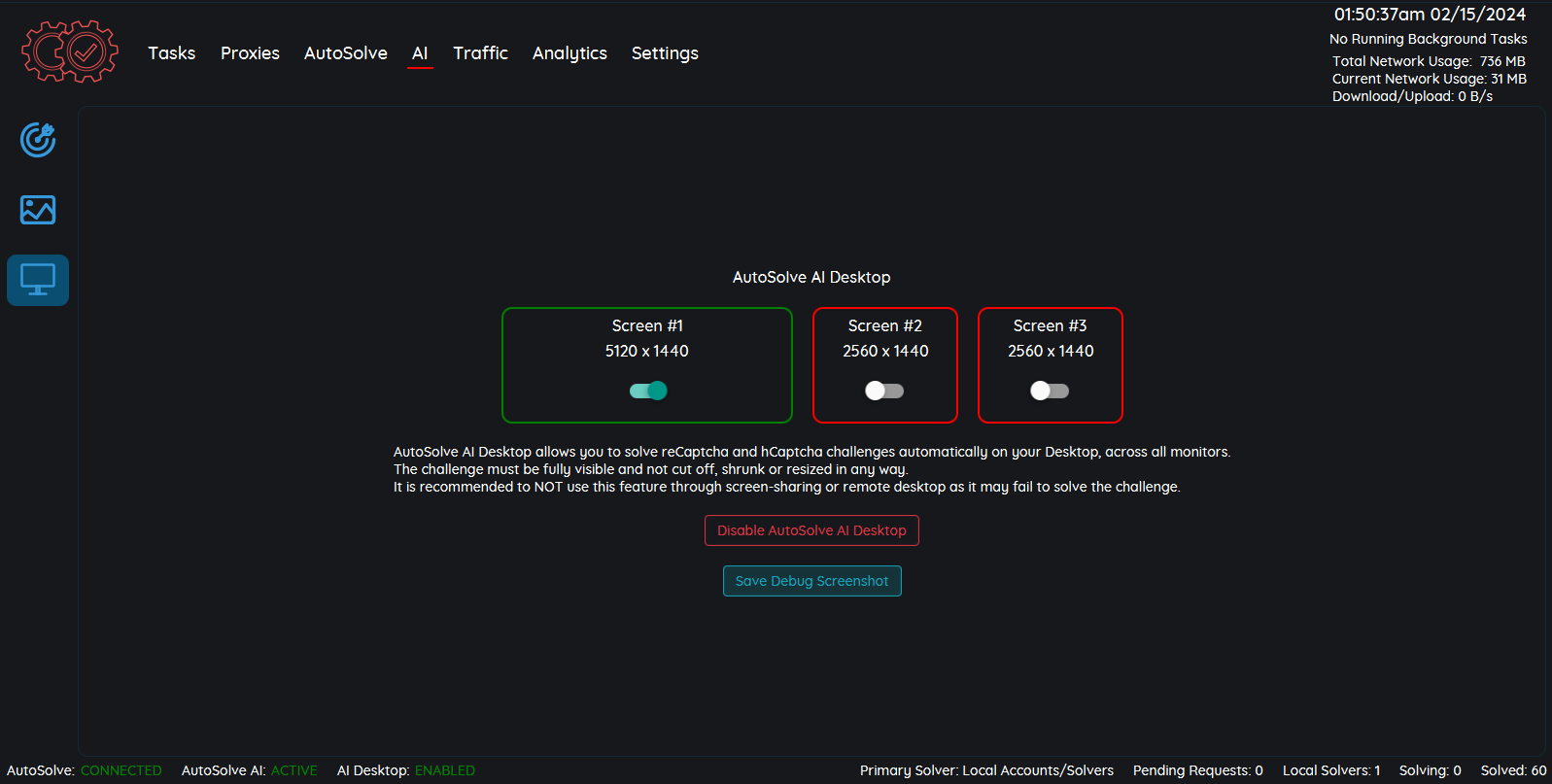The width and height of the screenshot is (1552, 784).
Task: Click Disable AutoSolve AI Desktop button
Action: [811, 530]
